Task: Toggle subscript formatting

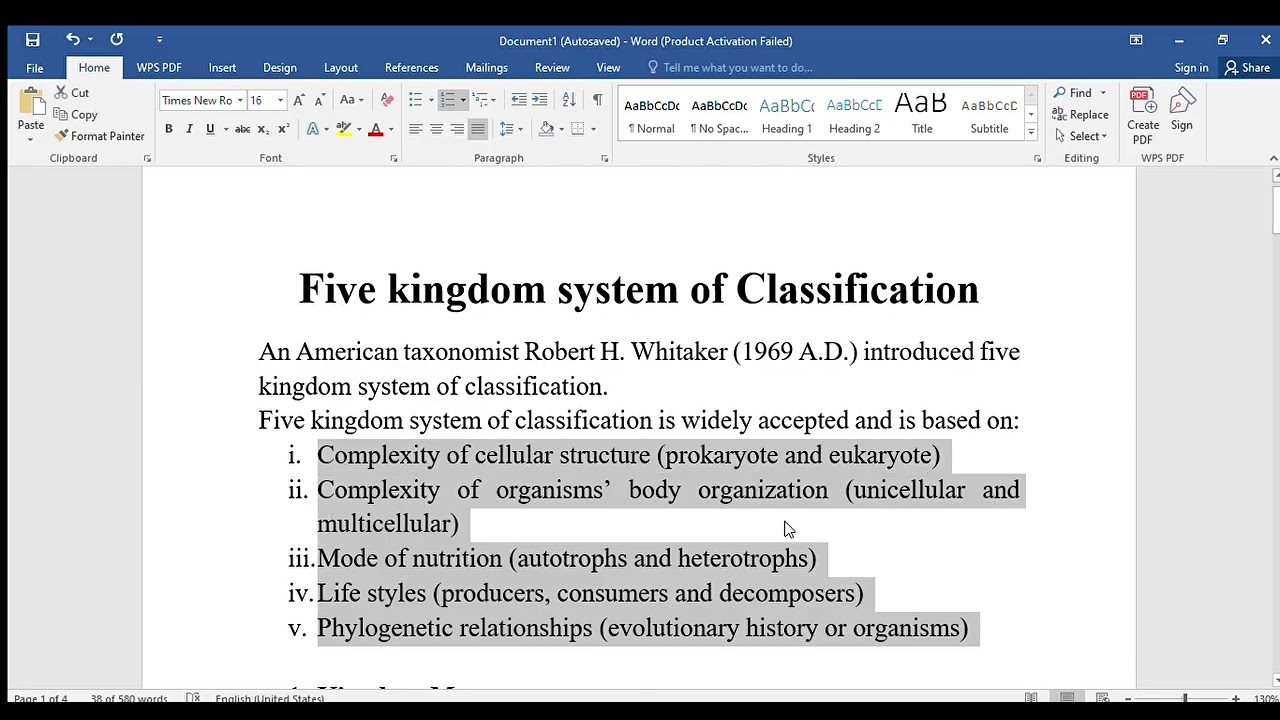Action: [263, 129]
